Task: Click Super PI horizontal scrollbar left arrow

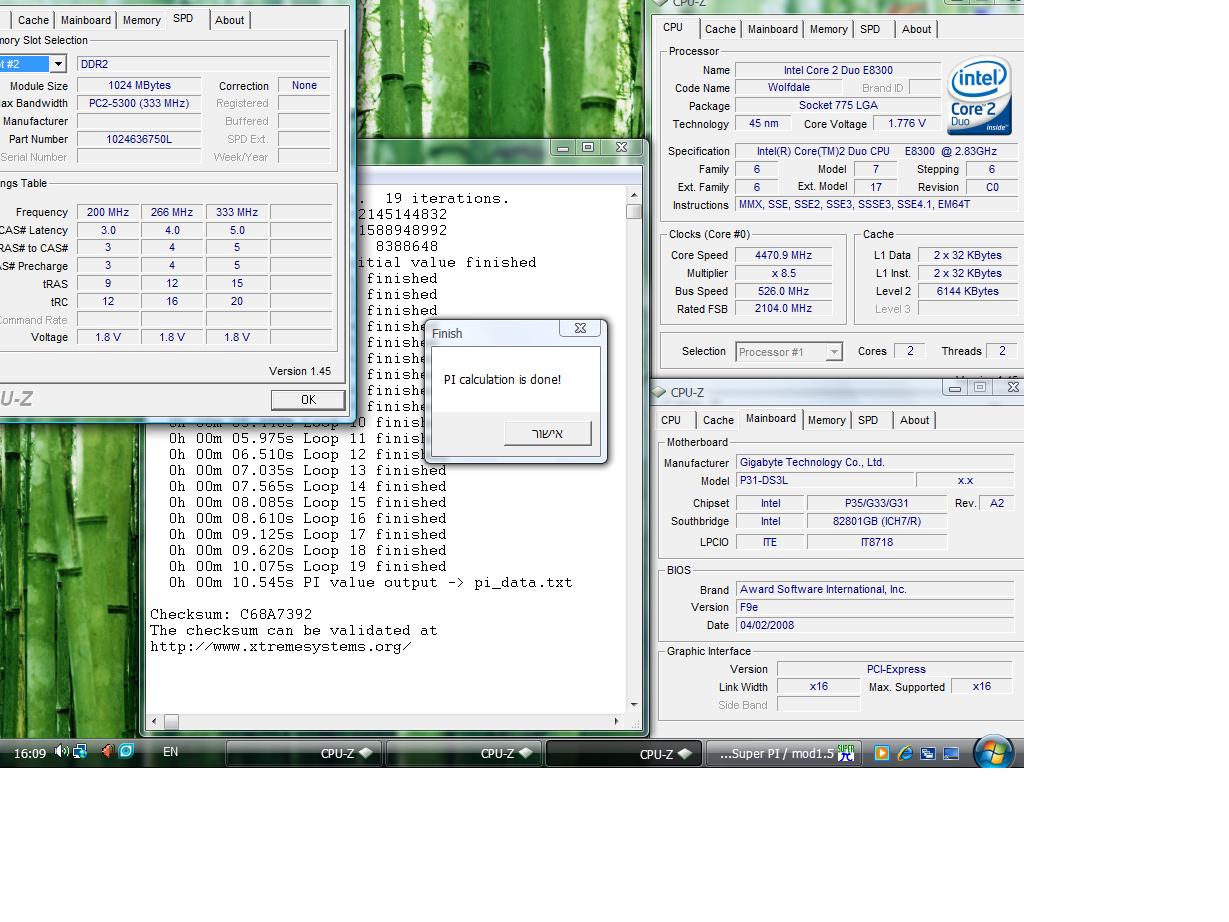Action: point(154,721)
